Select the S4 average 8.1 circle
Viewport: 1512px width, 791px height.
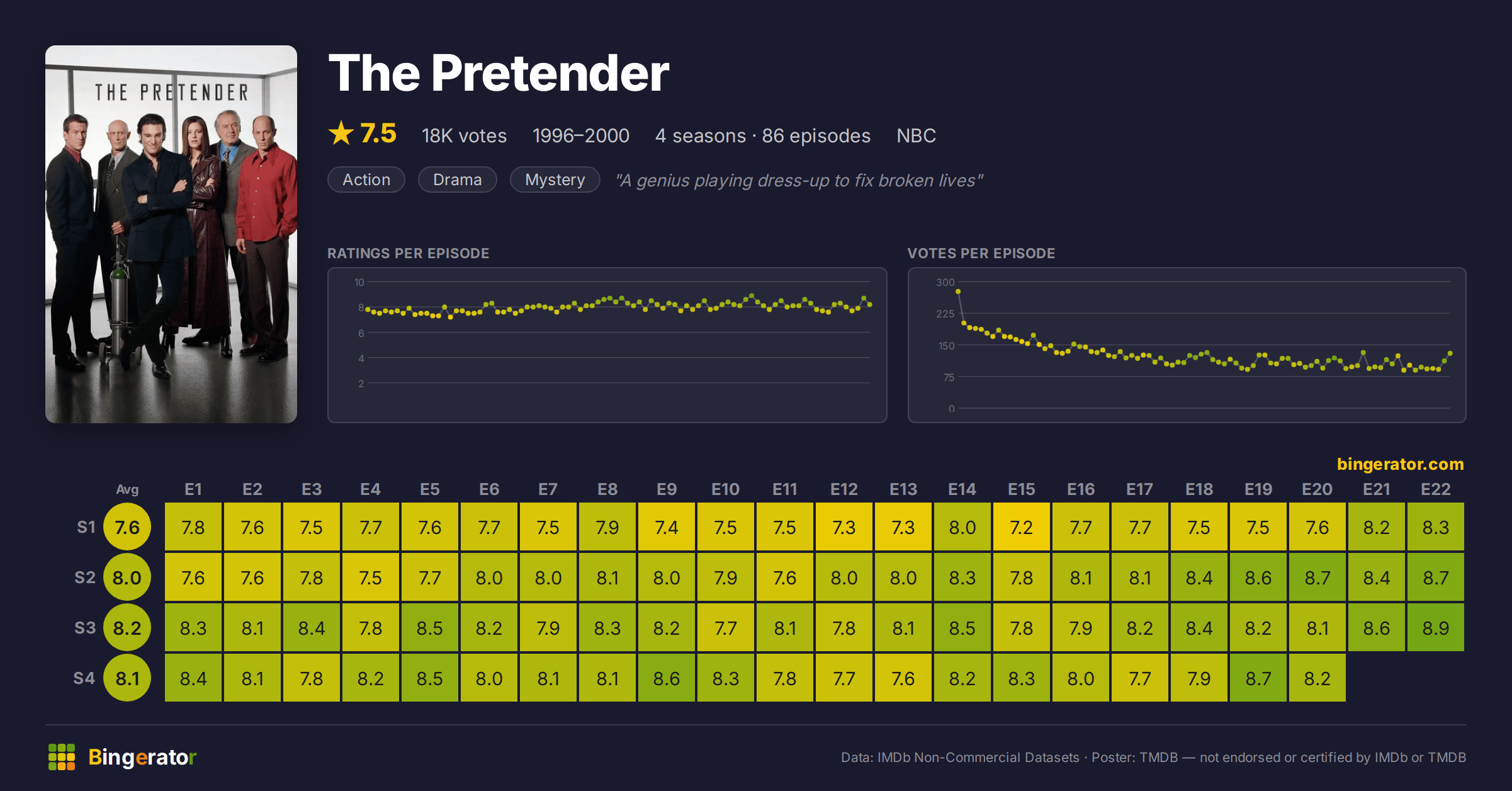point(127,678)
